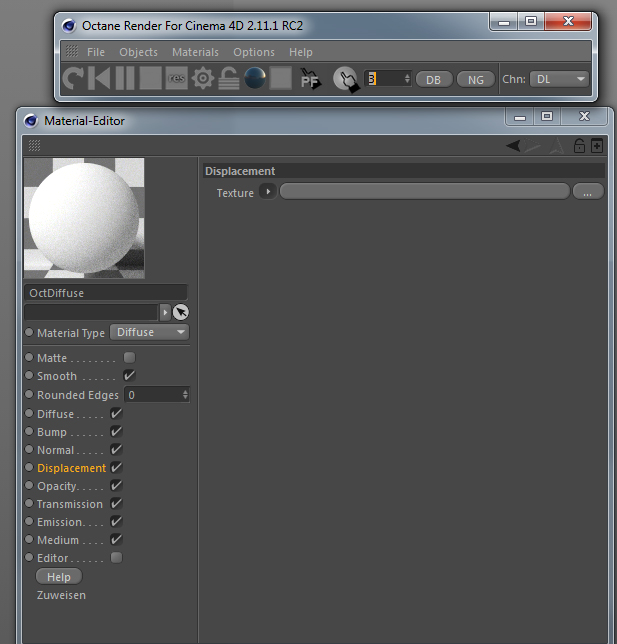Open the Materials menu
Image resolution: width=617 pixels, height=644 pixels.
pos(195,52)
